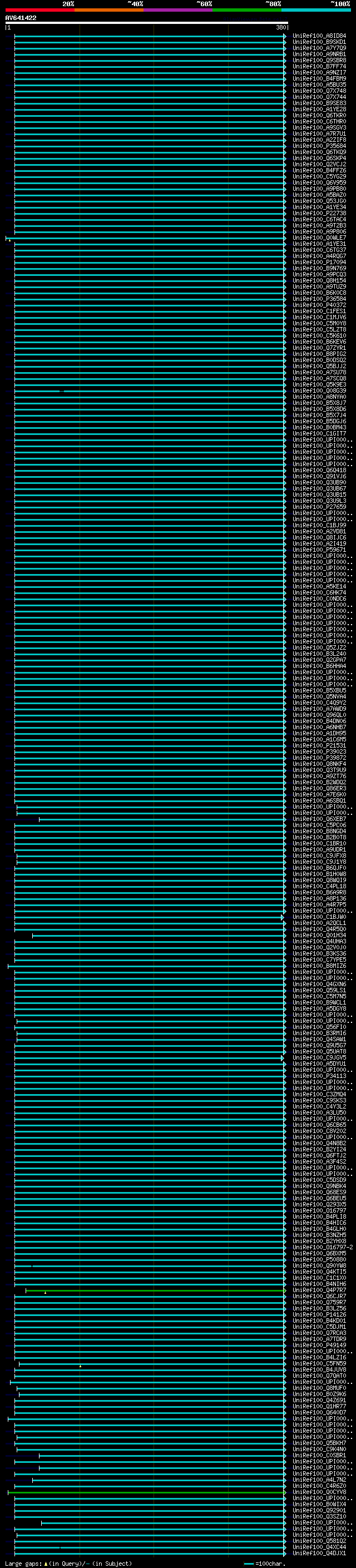The height and width of the screenshot is (1568, 356).
Task: Click label UniRef100_A9NZI7
Action: 319,72
